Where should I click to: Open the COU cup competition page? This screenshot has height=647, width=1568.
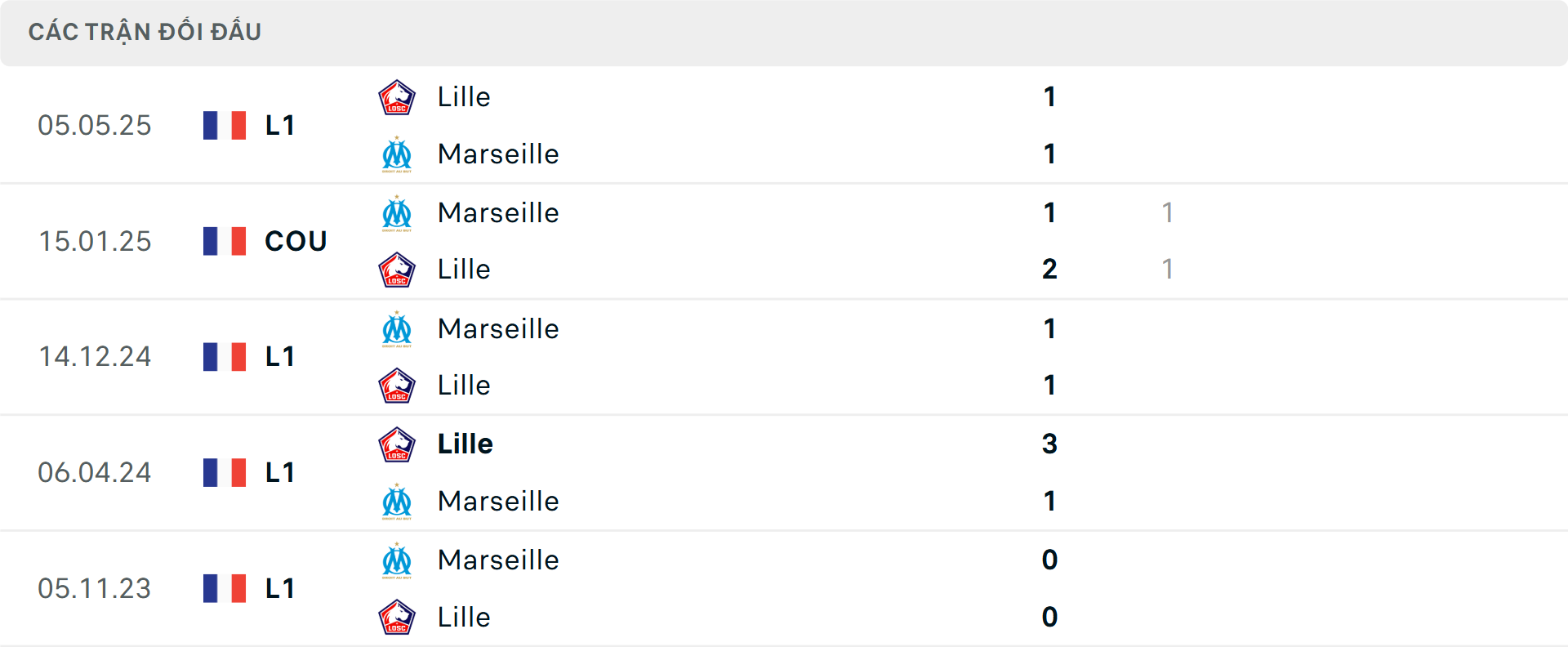pos(294,241)
